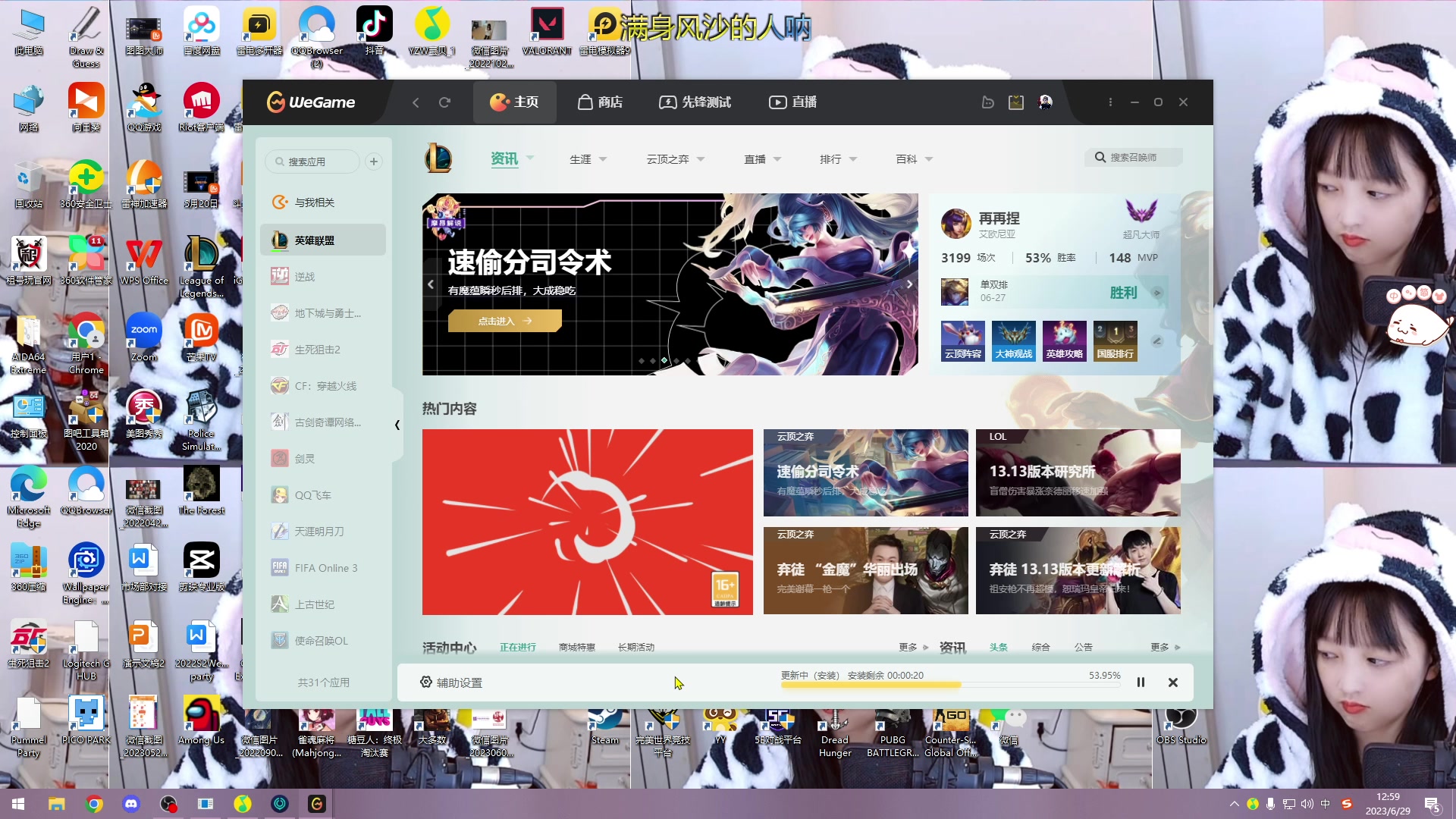Select 剑灵 in the game list
The height and width of the screenshot is (819, 1456).
[323, 459]
